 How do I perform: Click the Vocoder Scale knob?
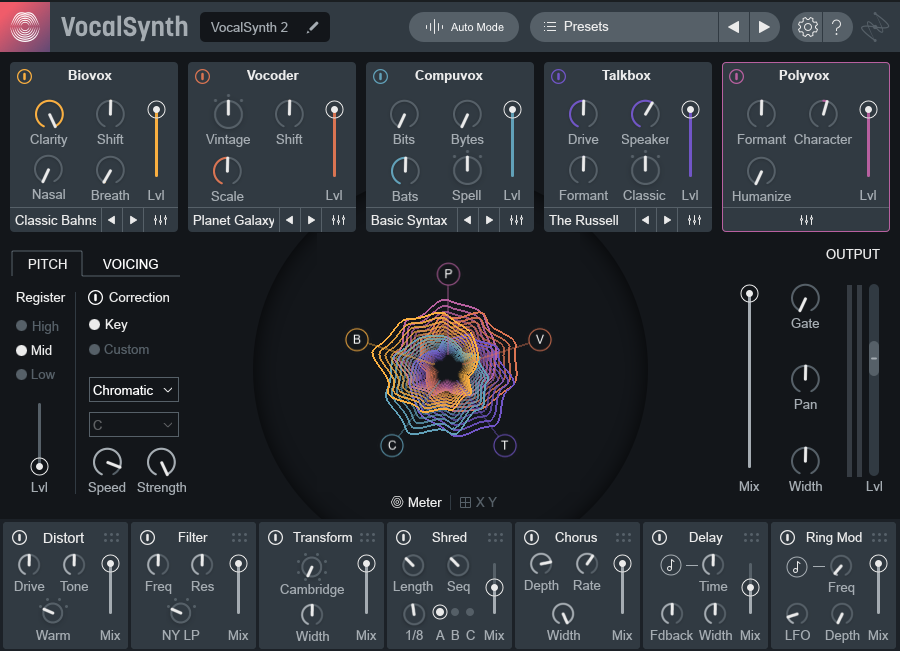coord(227,170)
